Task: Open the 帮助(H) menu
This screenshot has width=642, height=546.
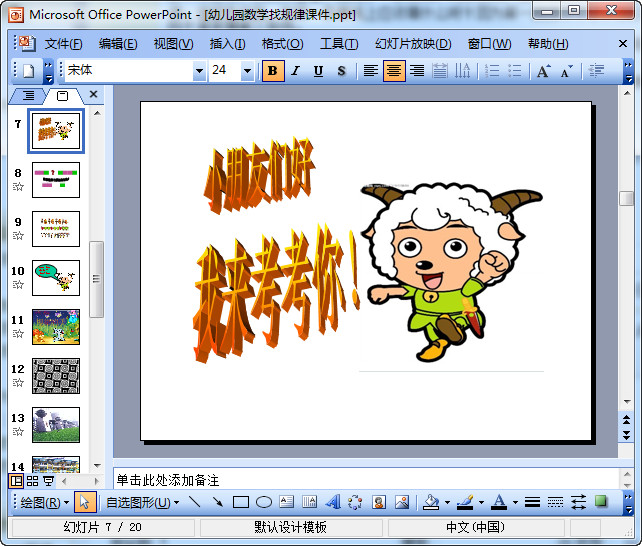Action: point(548,44)
